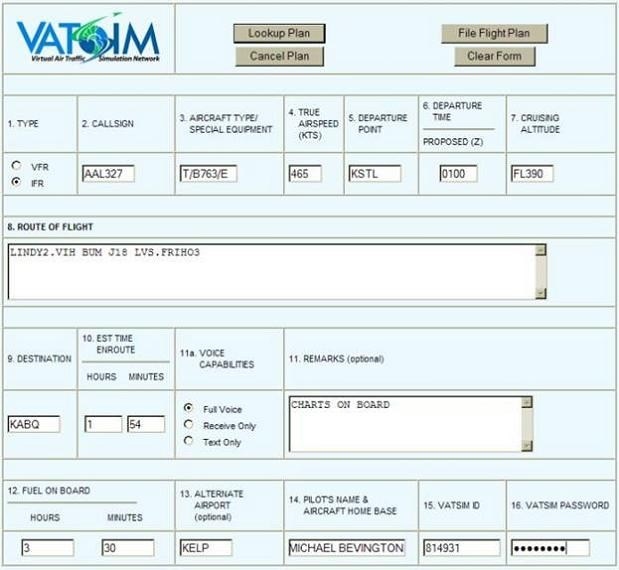Click the '12. FUEL ON BOARD' label

[x=49, y=491]
